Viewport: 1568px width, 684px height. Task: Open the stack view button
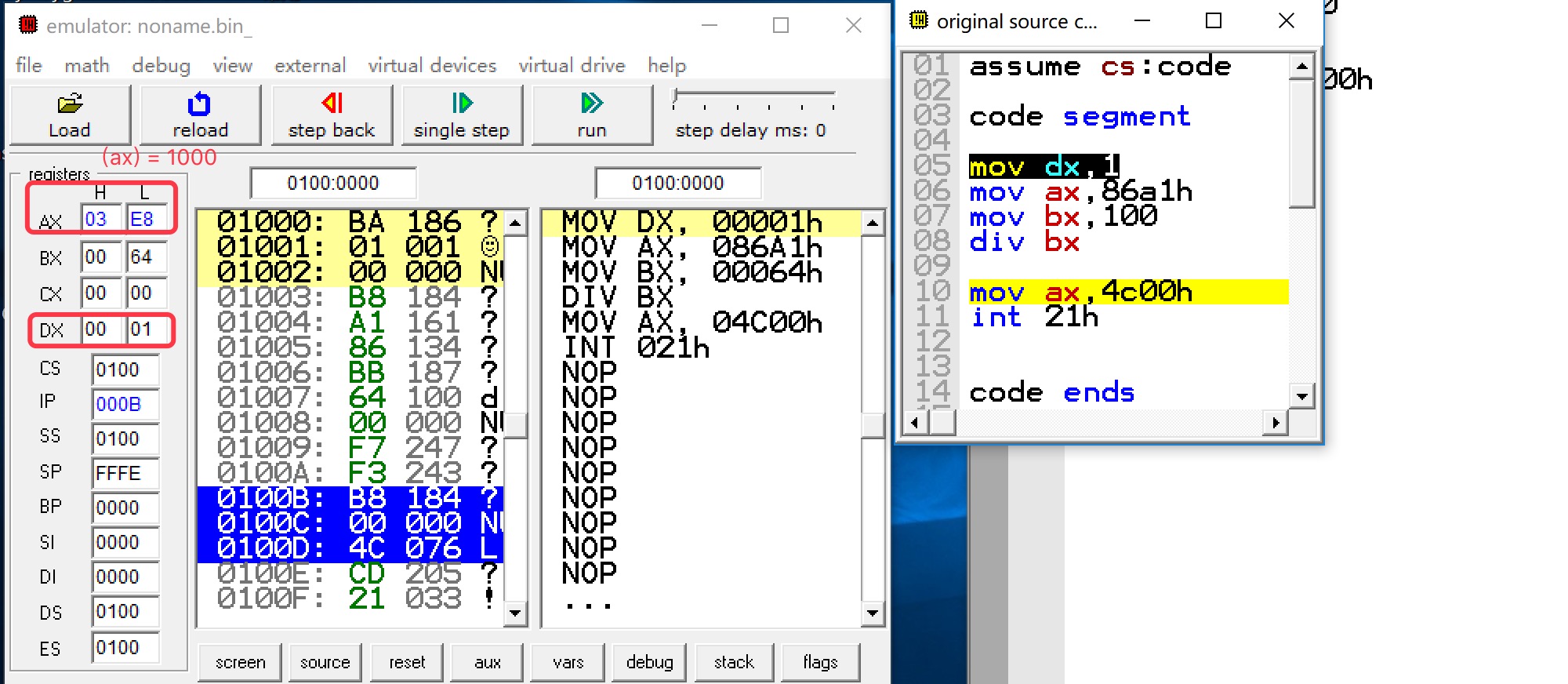click(x=735, y=663)
